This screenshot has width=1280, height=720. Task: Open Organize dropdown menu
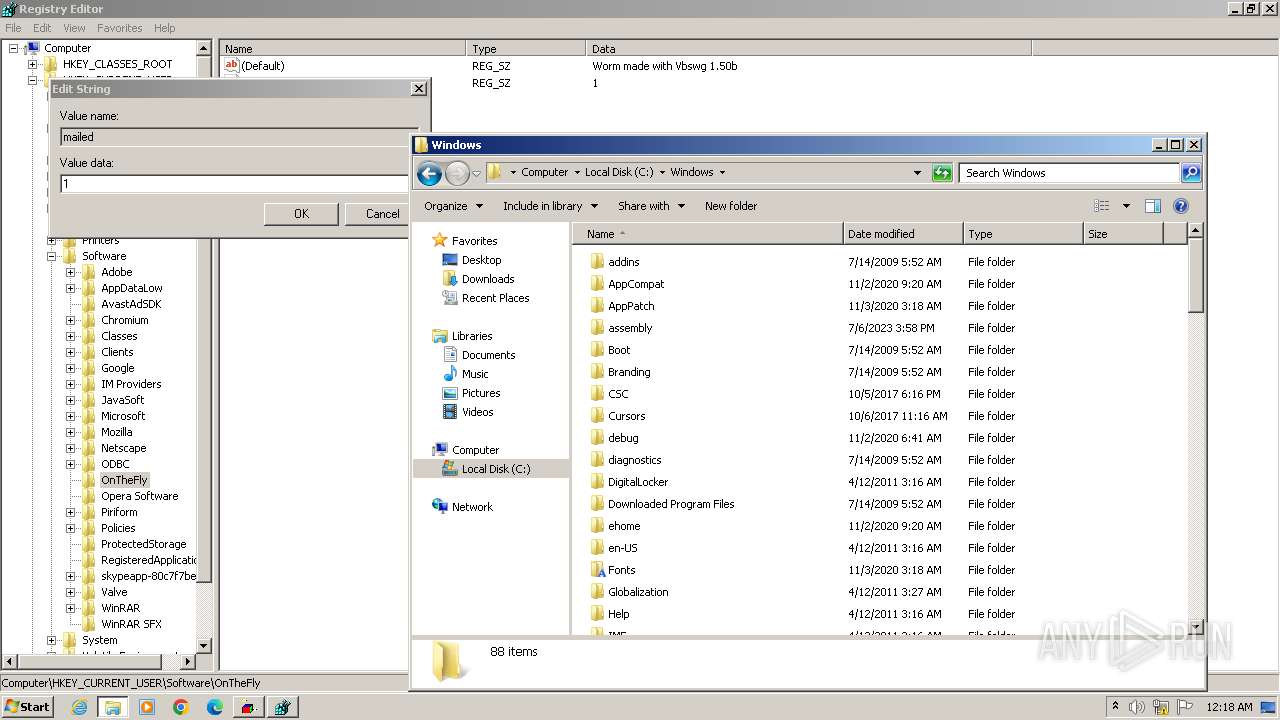pos(453,206)
